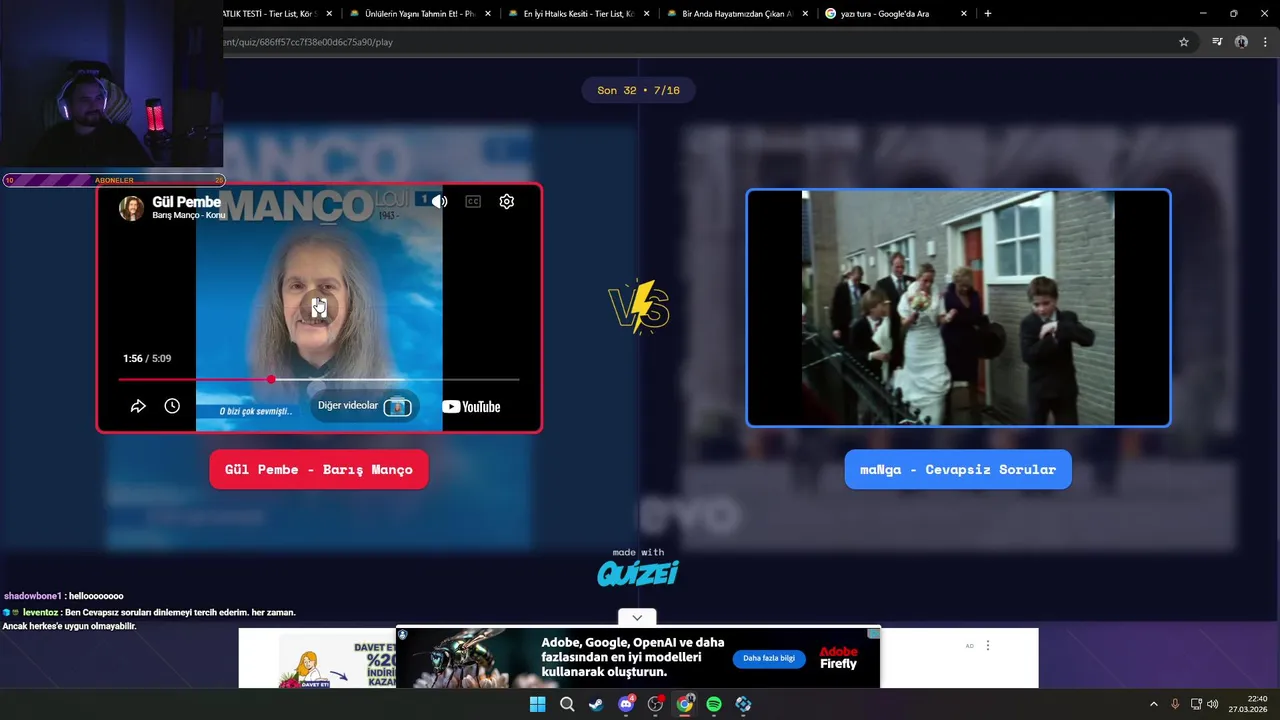Bookmark this page with the star icon

click(1184, 42)
